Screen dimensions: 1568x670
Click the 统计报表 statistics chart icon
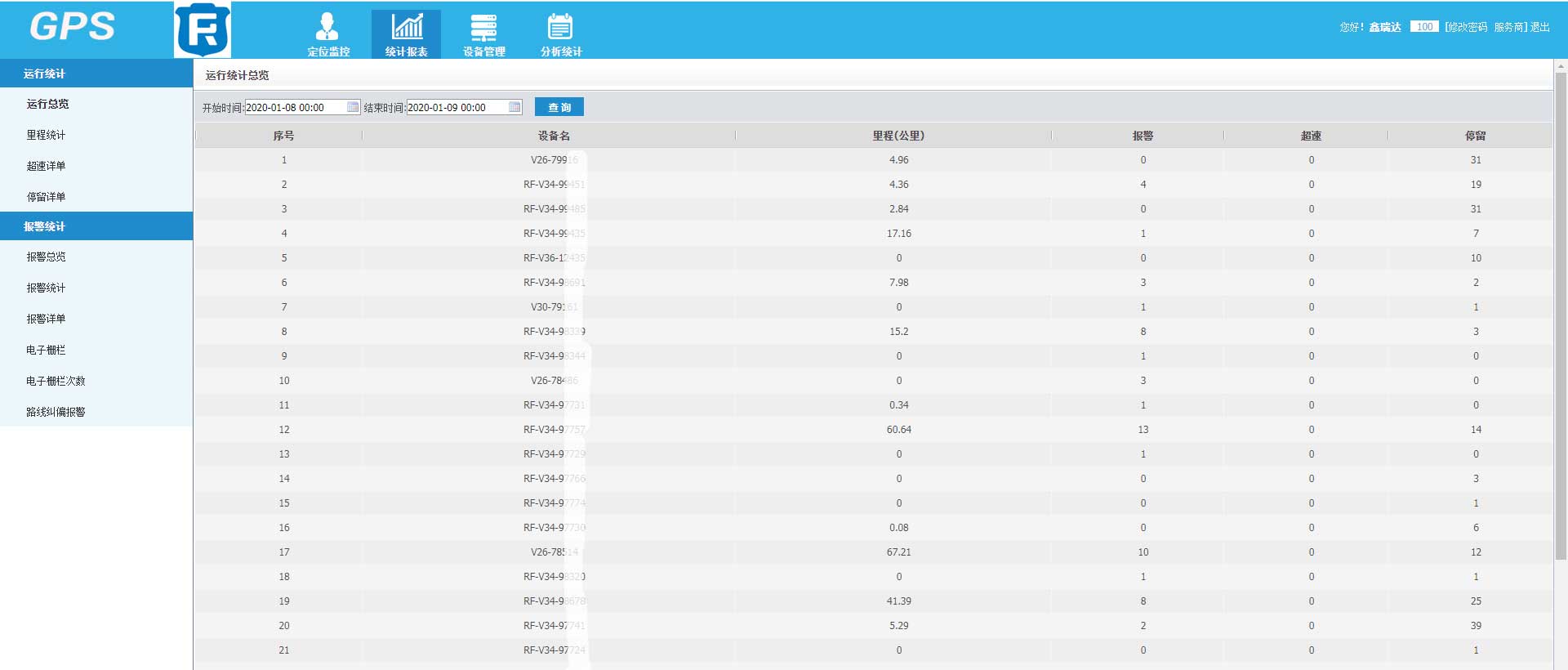[406, 28]
